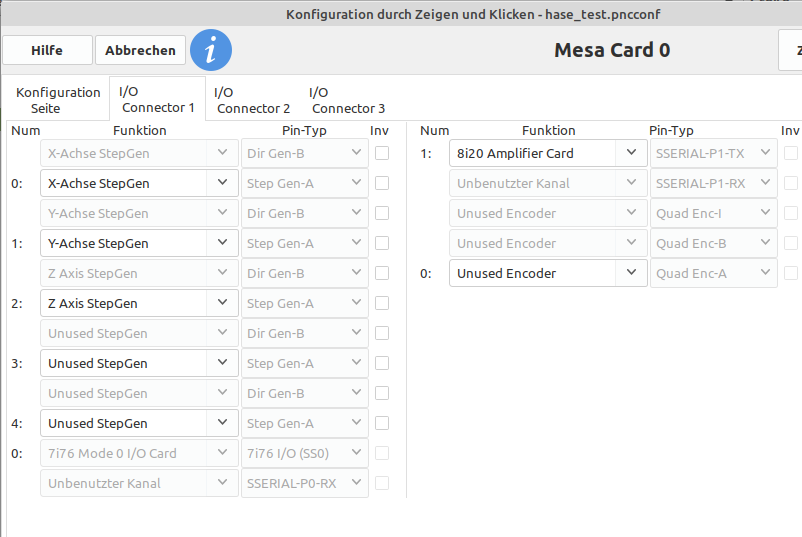The image size is (802, 537).
Task: Expand the Unused Encoder dropdown for row 0
Action: [x=548, y=274]
